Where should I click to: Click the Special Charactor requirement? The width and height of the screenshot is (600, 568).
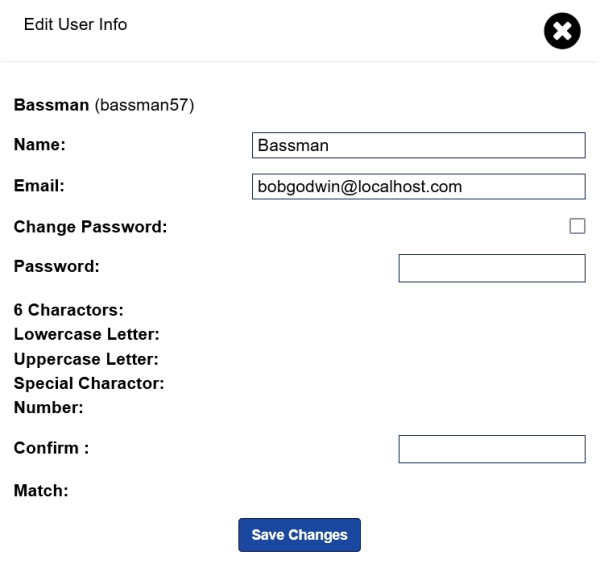(89, 383)
